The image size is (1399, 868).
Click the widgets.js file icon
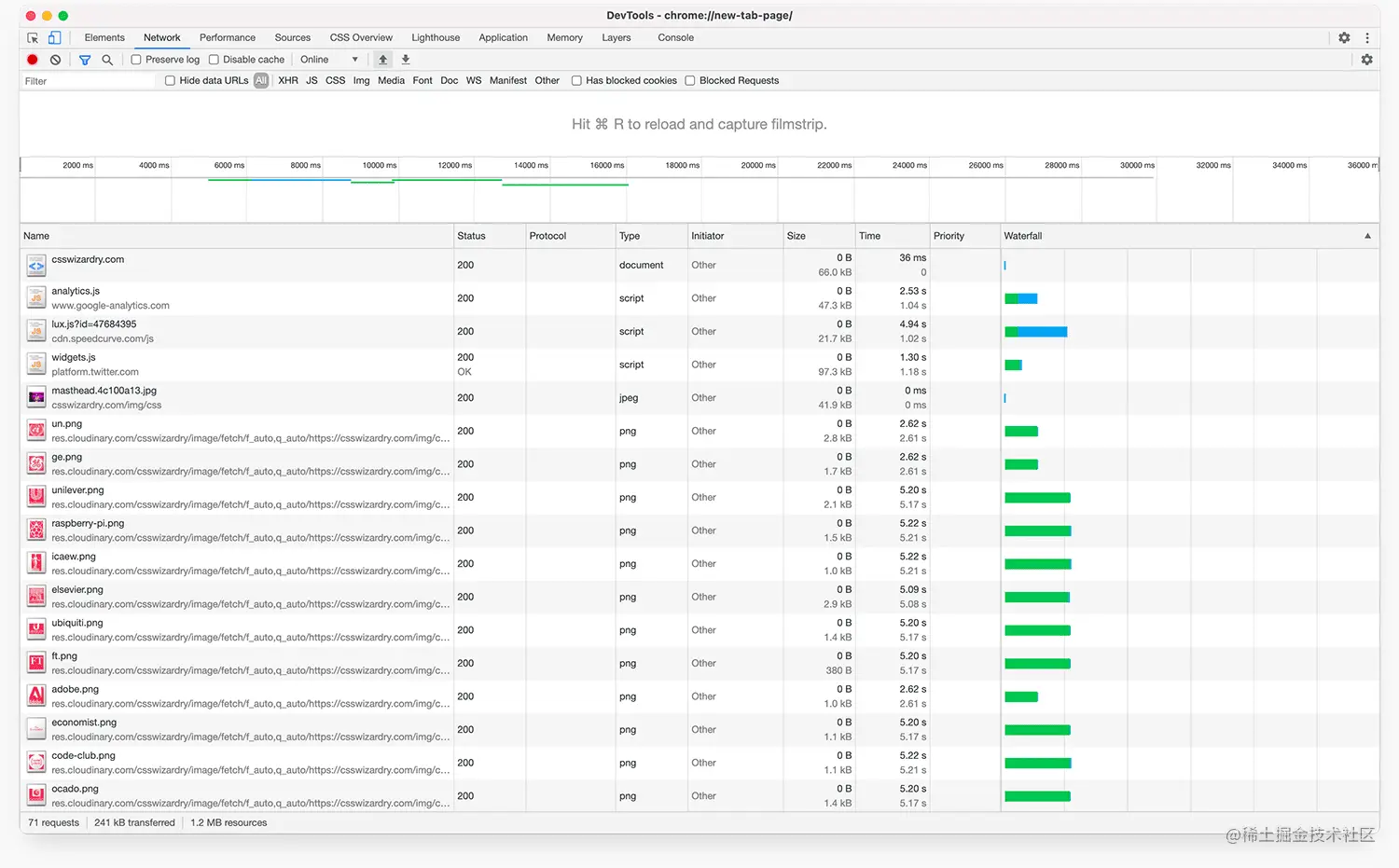(x=36, y=365)
